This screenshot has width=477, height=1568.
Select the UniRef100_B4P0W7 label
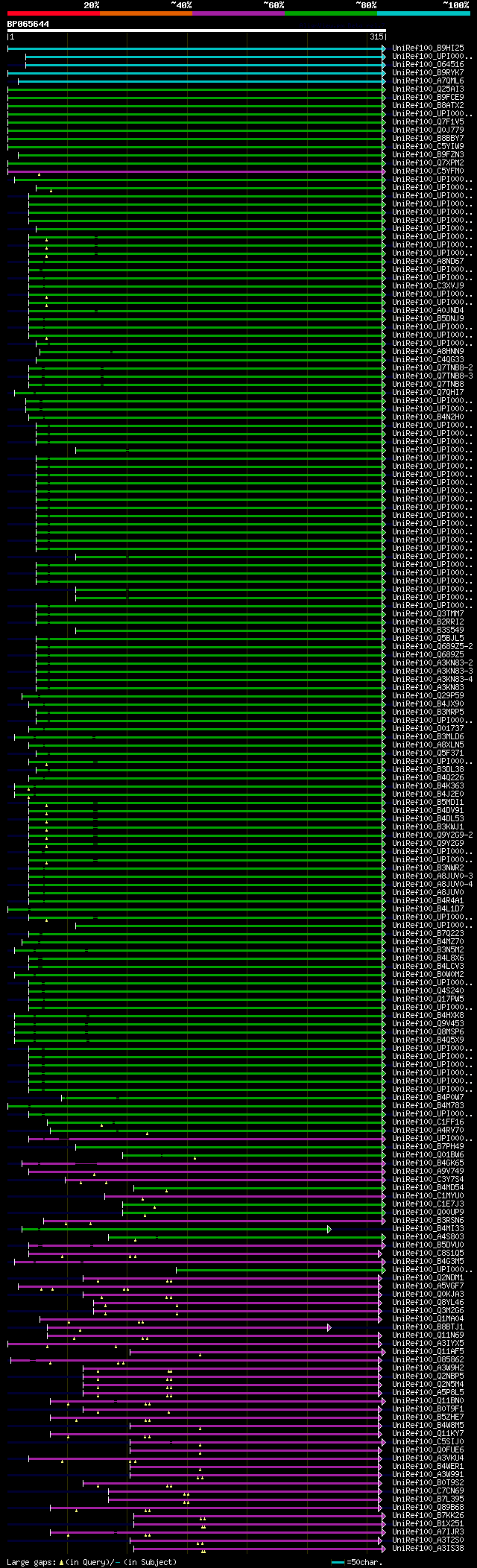[428, 1098]
